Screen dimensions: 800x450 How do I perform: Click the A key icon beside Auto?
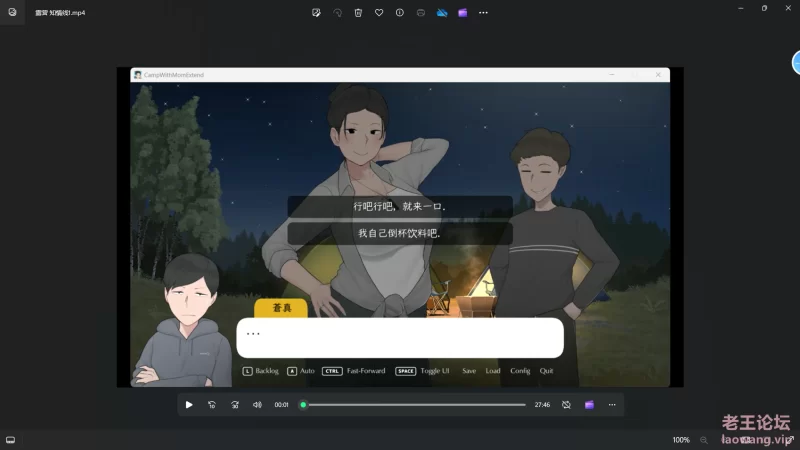(x=292, y=371)
